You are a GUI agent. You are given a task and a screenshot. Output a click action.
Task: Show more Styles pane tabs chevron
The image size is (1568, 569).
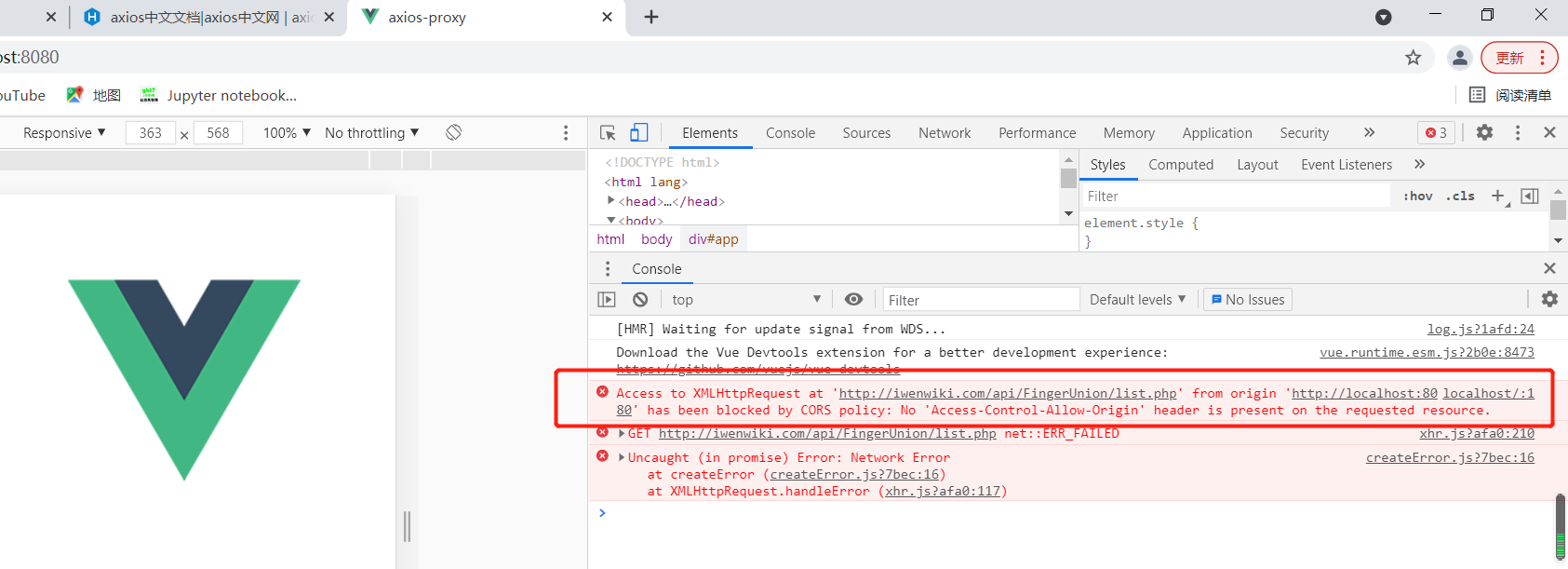tap(1419, 164)
